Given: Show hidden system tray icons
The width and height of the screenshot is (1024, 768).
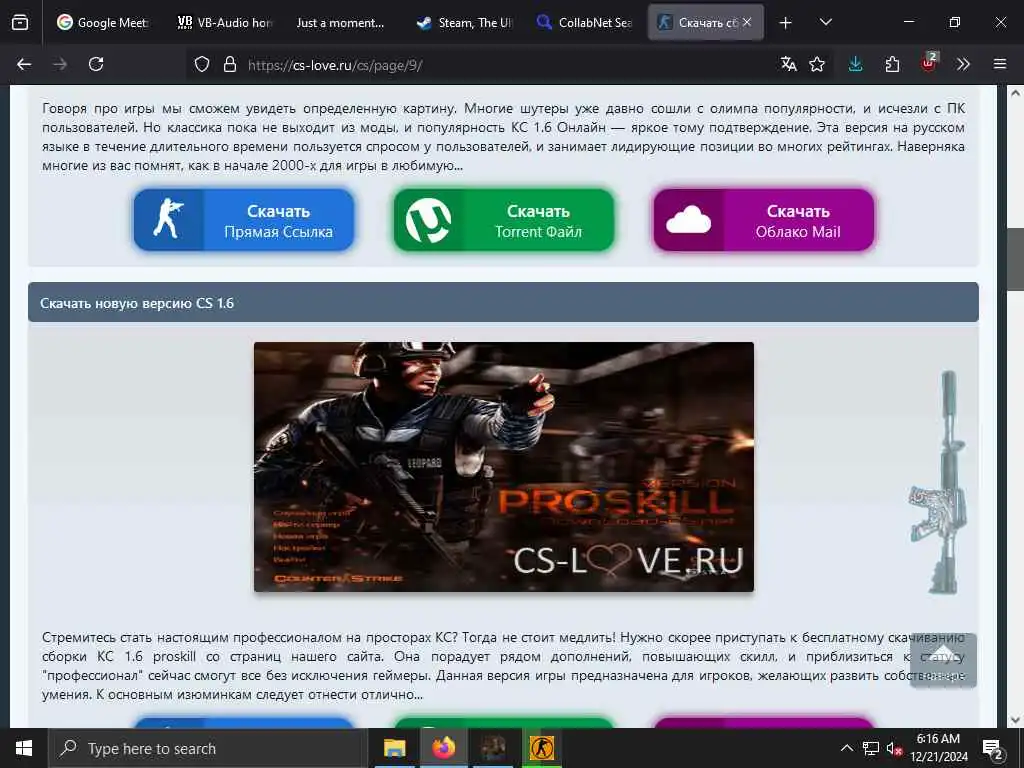Looking at the screenshot, I should point(846,748).
